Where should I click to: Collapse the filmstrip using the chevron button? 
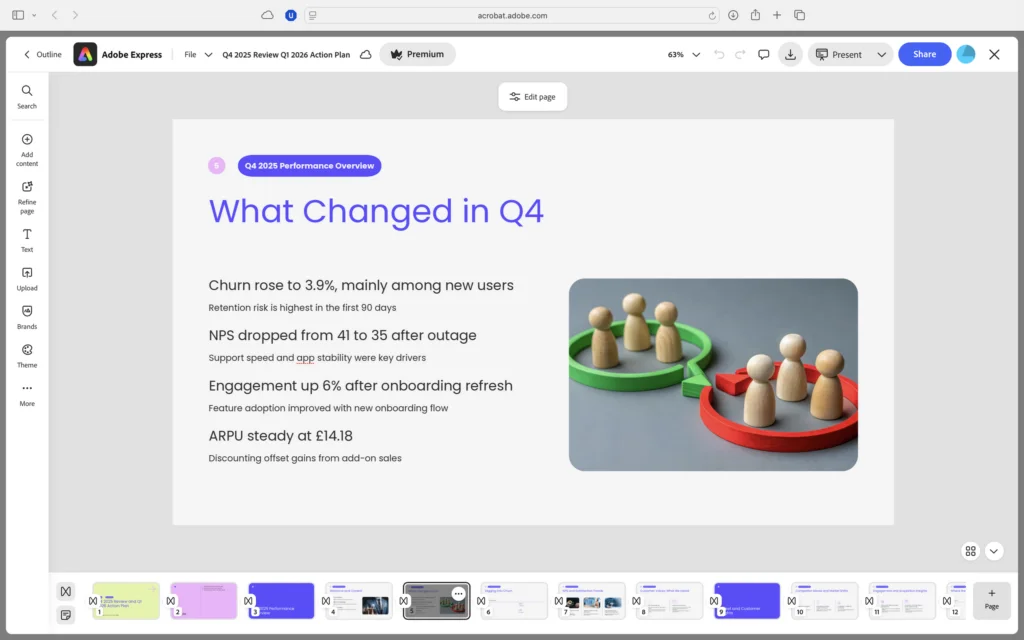(994, 551)
